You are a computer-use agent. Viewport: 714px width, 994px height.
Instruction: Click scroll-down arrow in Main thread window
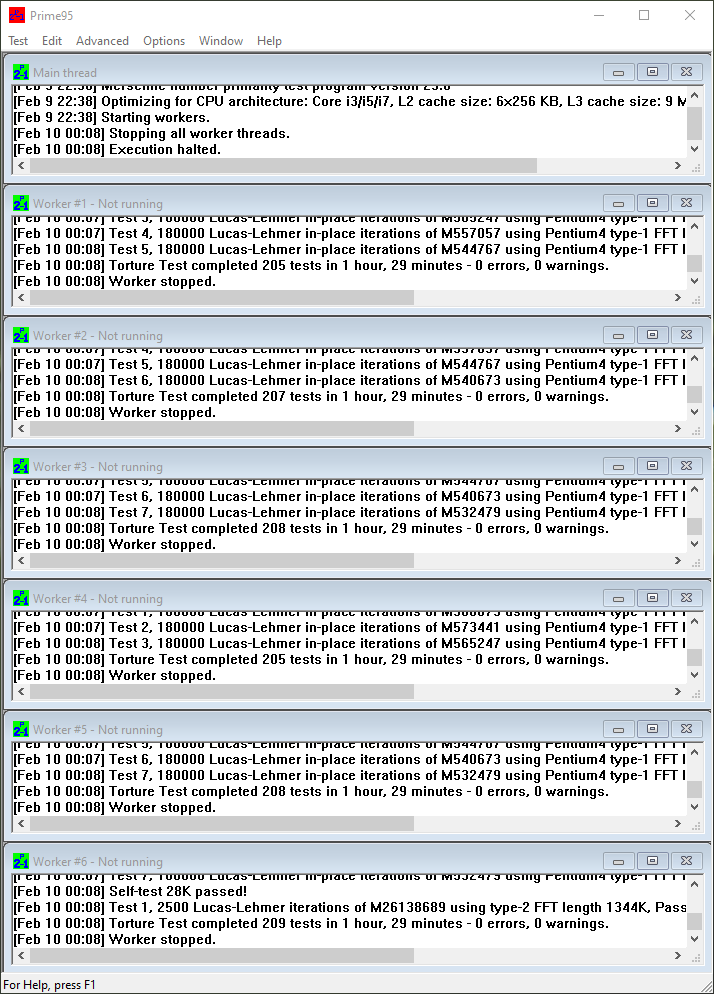click(x=695, y=149)
